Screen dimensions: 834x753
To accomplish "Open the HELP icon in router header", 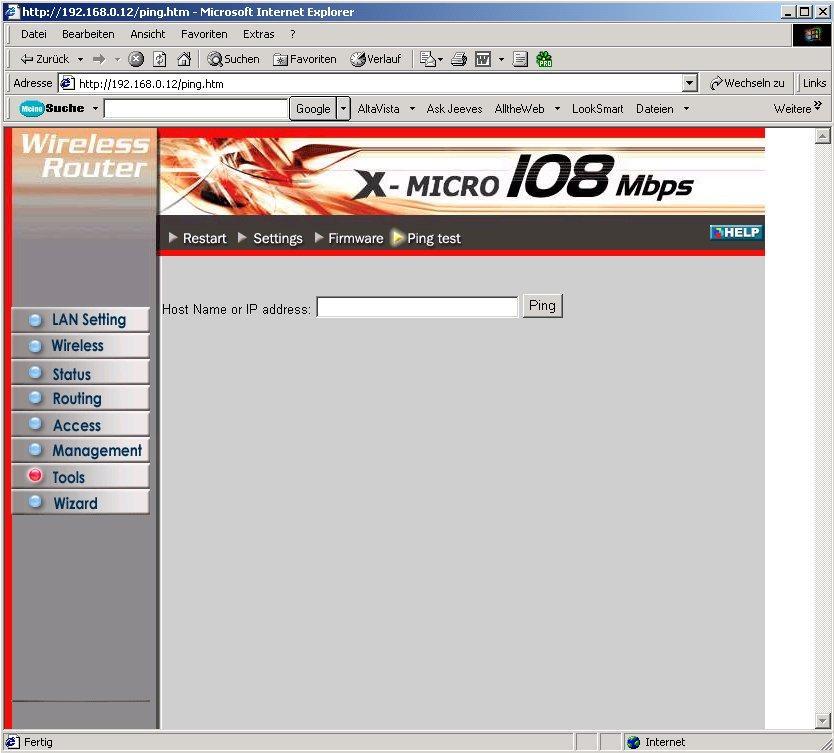I will [x=736, y=232].
